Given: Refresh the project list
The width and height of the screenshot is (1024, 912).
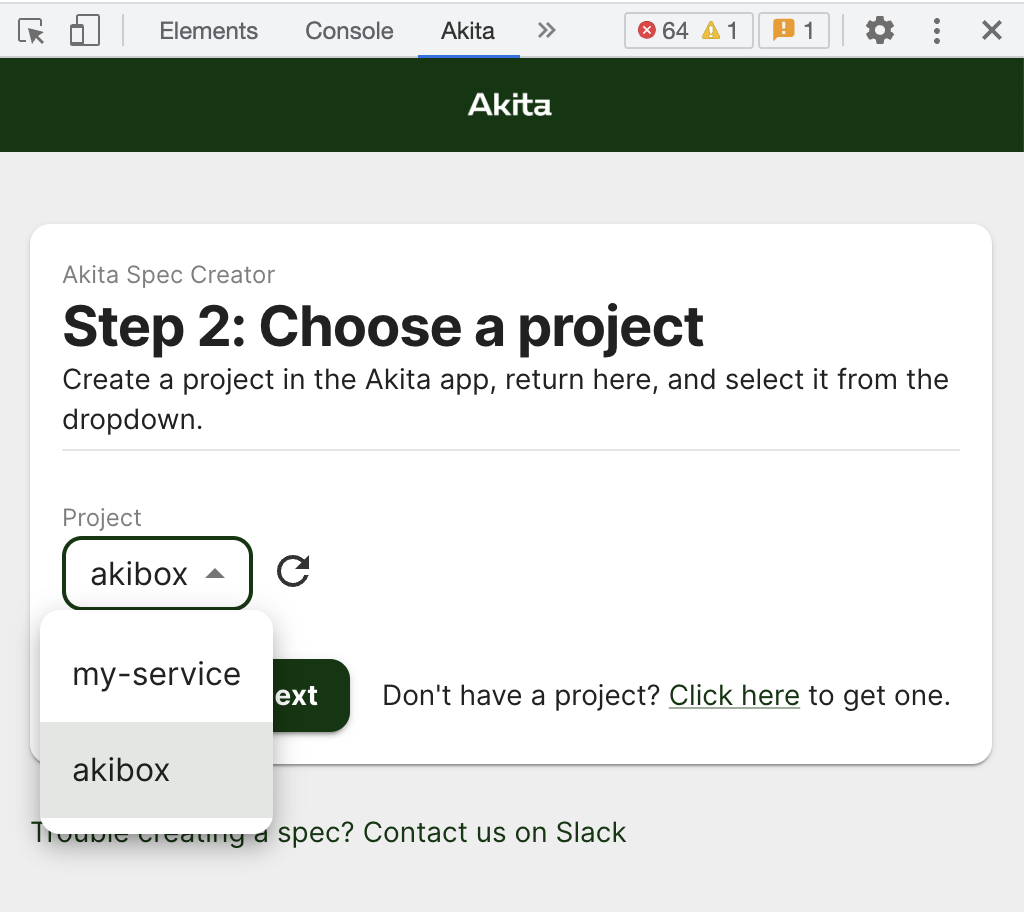Looking at the screenshot, I should tap(293, 572).
